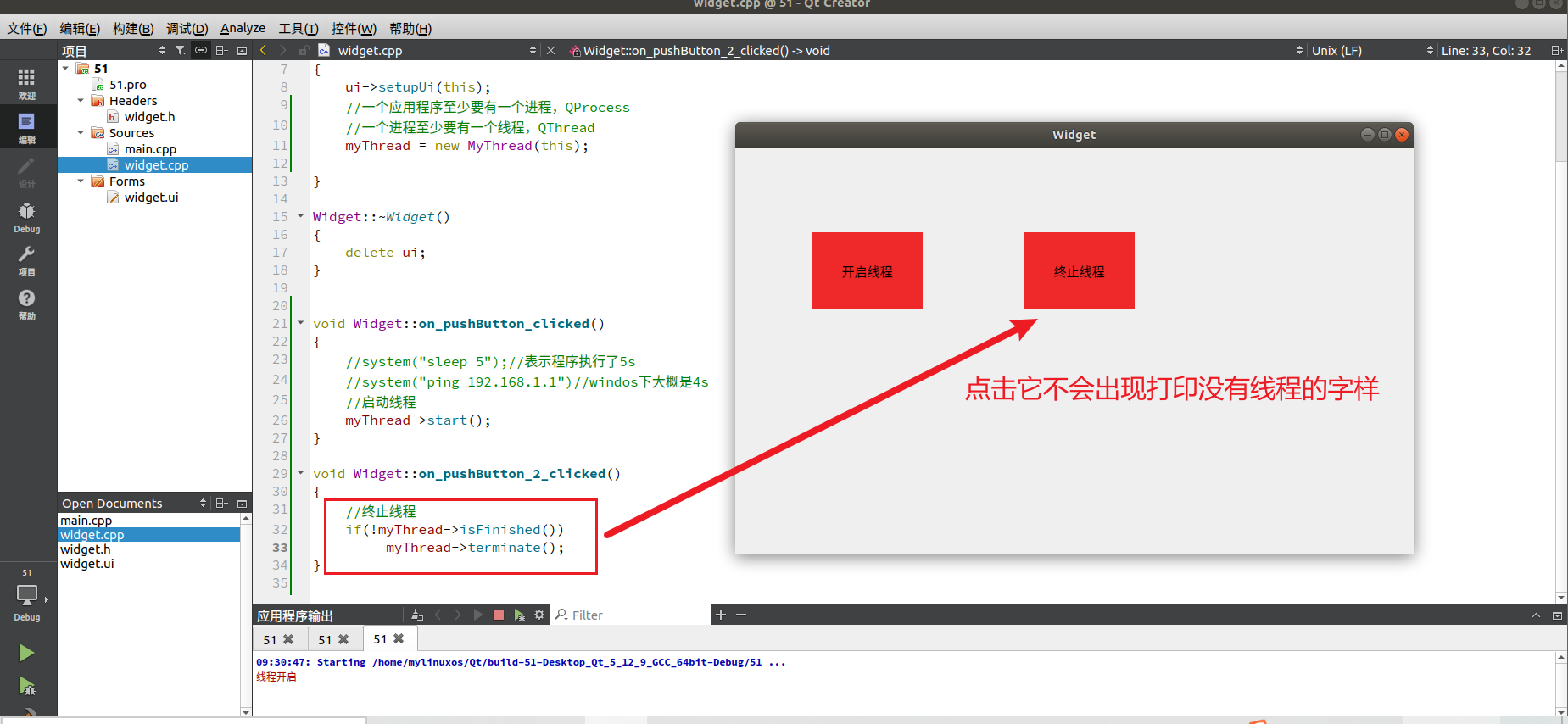Open the 控件(W) menu
Viewport: 1568px width, 724px height.
[x=354, y=29]
